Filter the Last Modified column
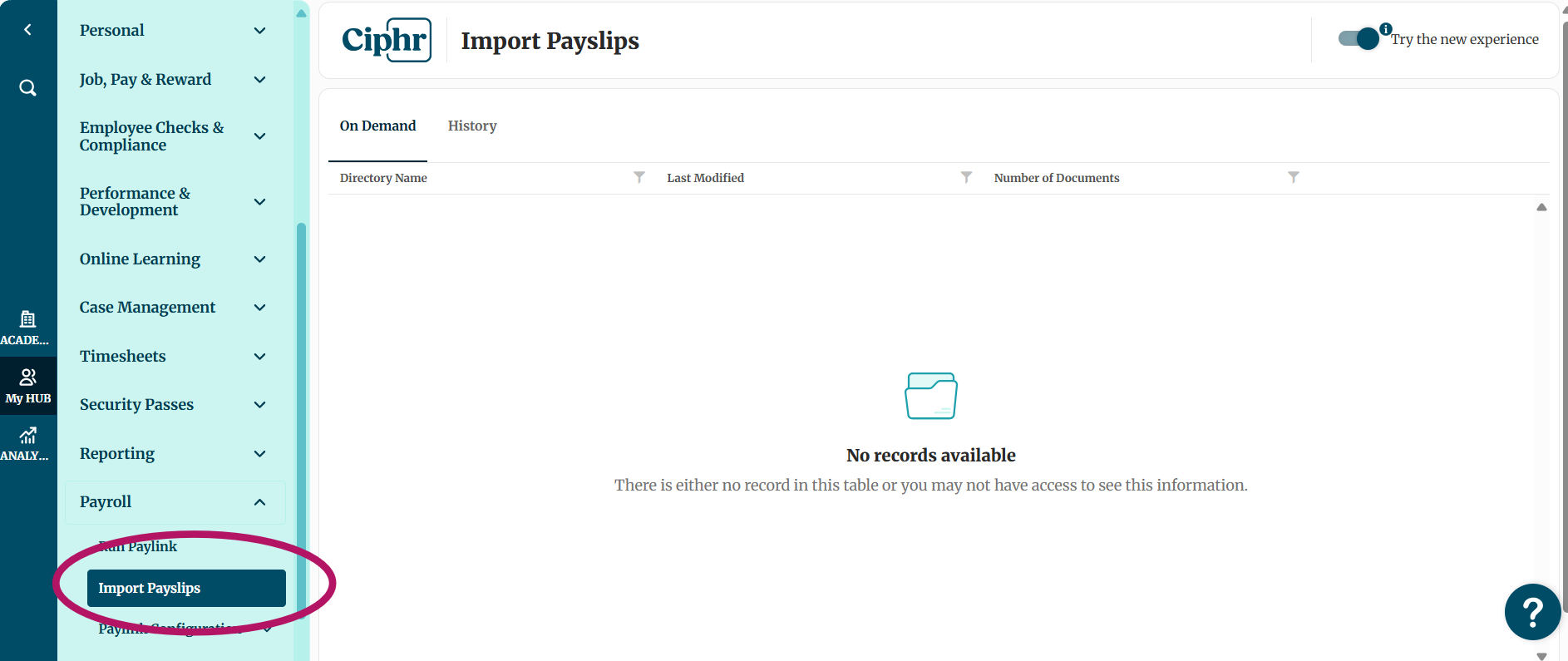 tap(966, 177)
